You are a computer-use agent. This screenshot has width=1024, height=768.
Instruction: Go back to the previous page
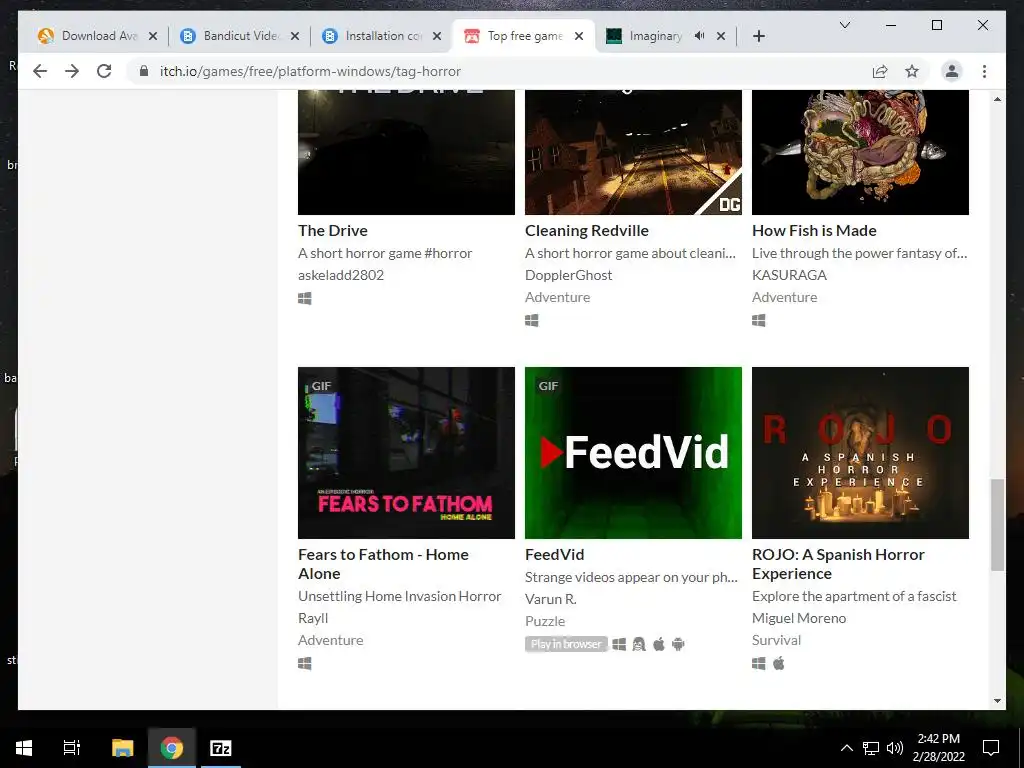pos(40,71)
